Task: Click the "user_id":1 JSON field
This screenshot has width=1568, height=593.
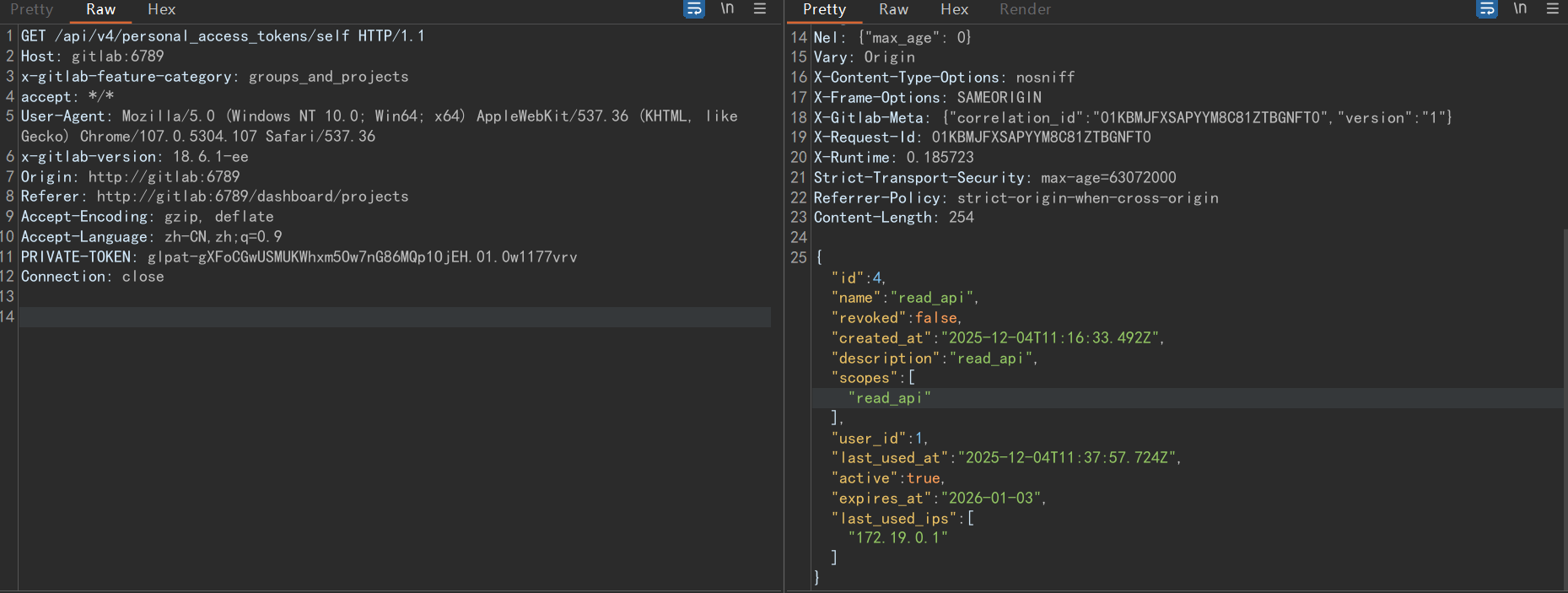Action: [880, 439]
